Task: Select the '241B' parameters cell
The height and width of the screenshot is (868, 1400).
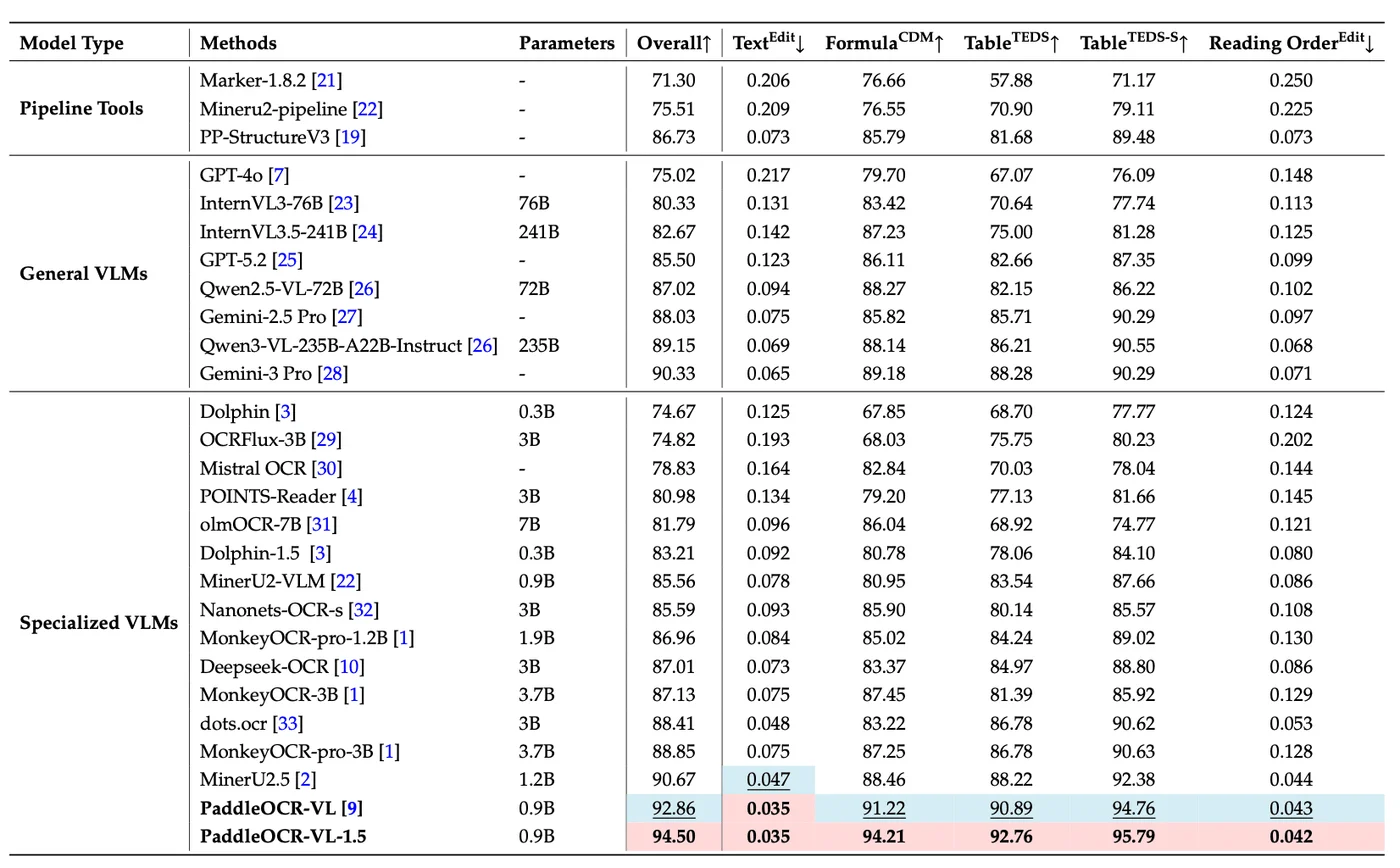Action: (539, 233)
